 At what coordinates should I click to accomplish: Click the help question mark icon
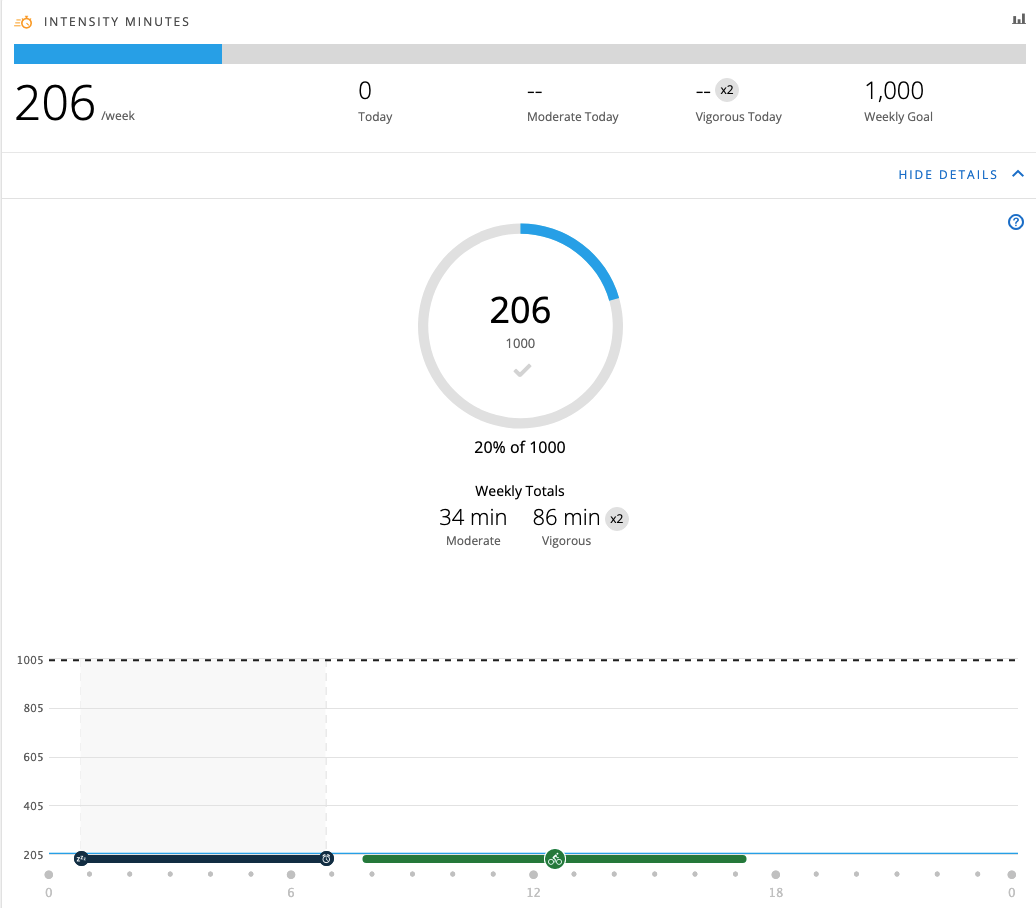(x=1016, y=222)
